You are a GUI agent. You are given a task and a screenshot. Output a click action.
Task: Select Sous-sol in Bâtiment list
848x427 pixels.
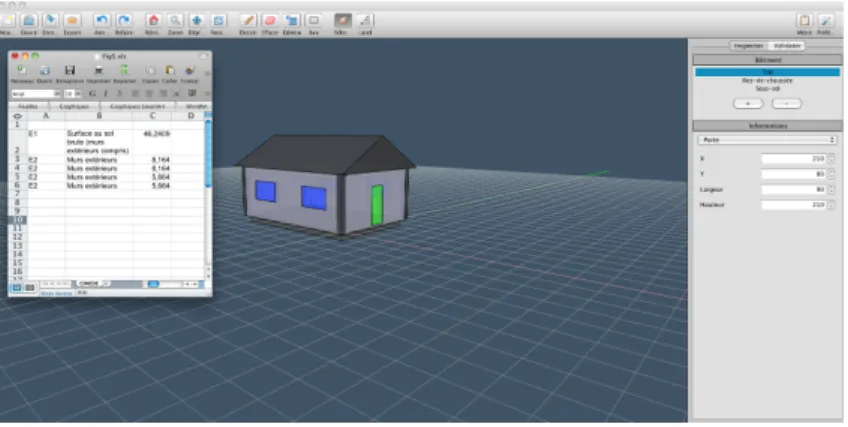(767, 89)
